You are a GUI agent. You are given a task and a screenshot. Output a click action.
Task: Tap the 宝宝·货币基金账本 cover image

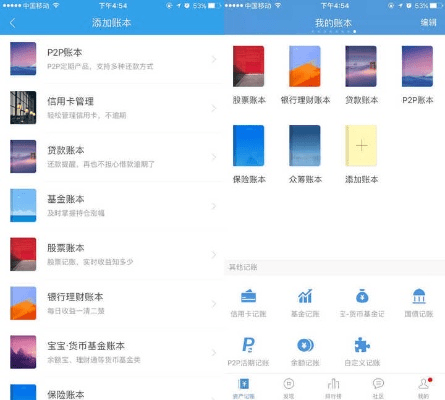[x=23, y=352]
